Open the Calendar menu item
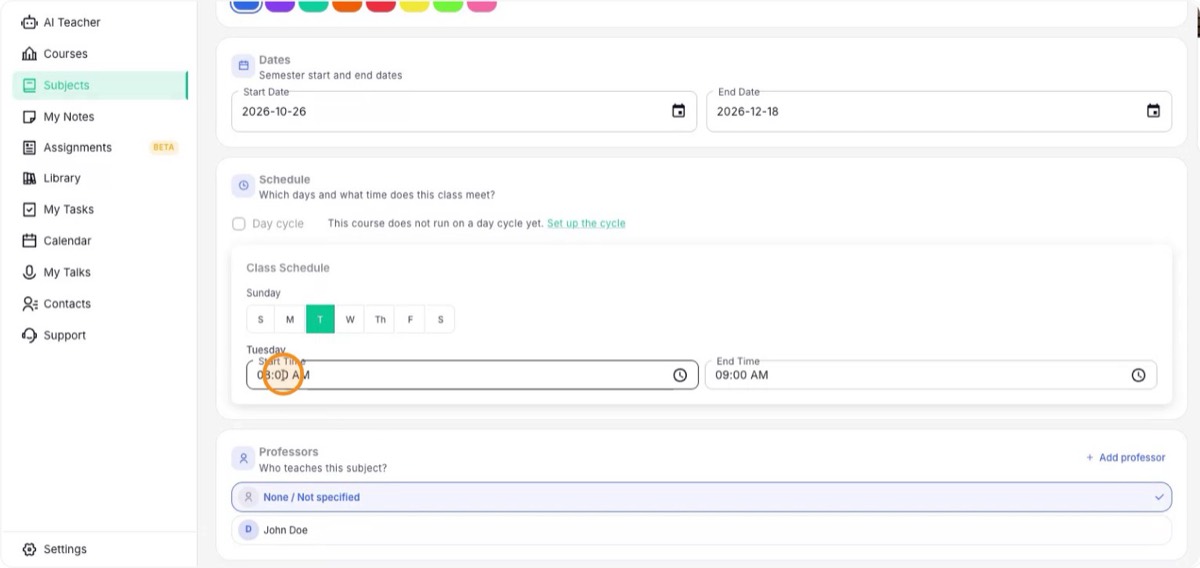The height and width of the screenshot is (568, 1200). [x=100, y=241]
